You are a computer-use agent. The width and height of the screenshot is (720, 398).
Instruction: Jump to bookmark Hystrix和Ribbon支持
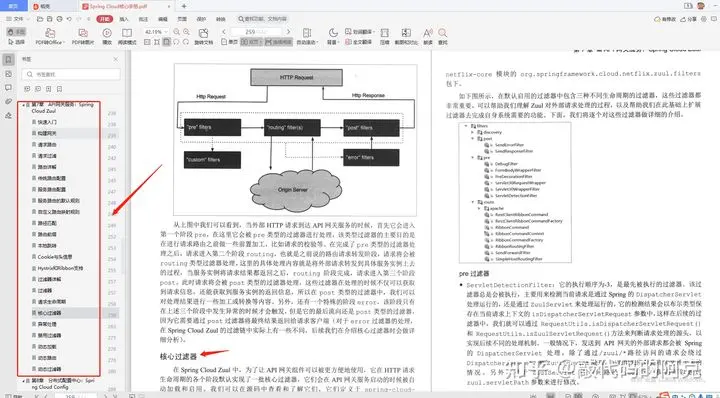pyautogui.click(x=60, y=268)
